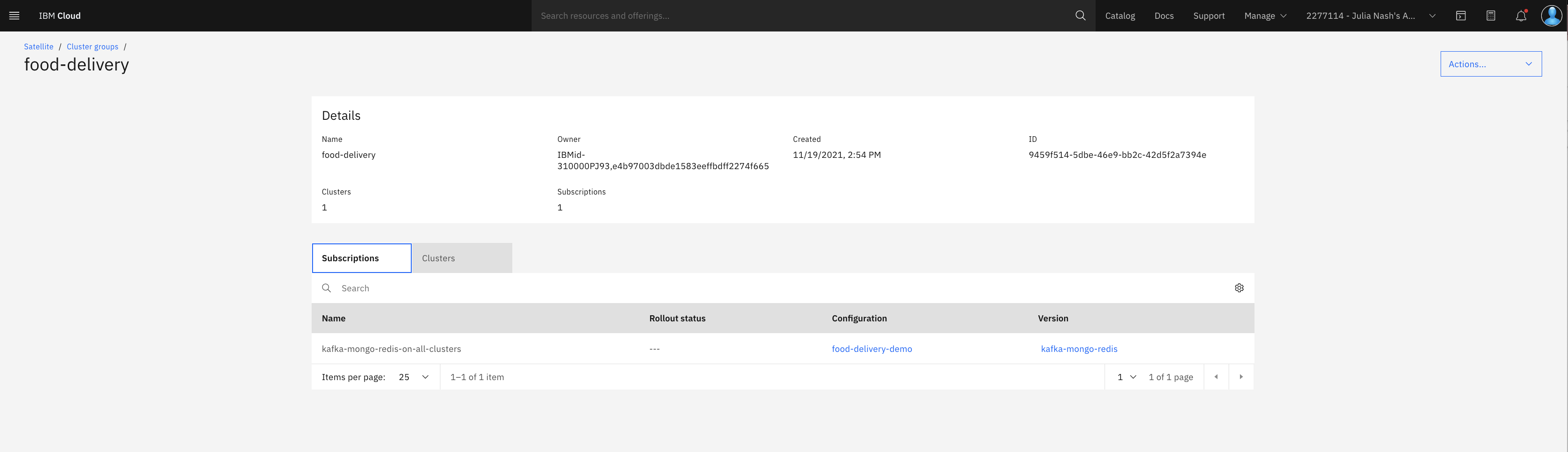The width and height of the screenshot is (1568, 452).
Task: Go to previous page arrow
Action: pos(1216,377)
